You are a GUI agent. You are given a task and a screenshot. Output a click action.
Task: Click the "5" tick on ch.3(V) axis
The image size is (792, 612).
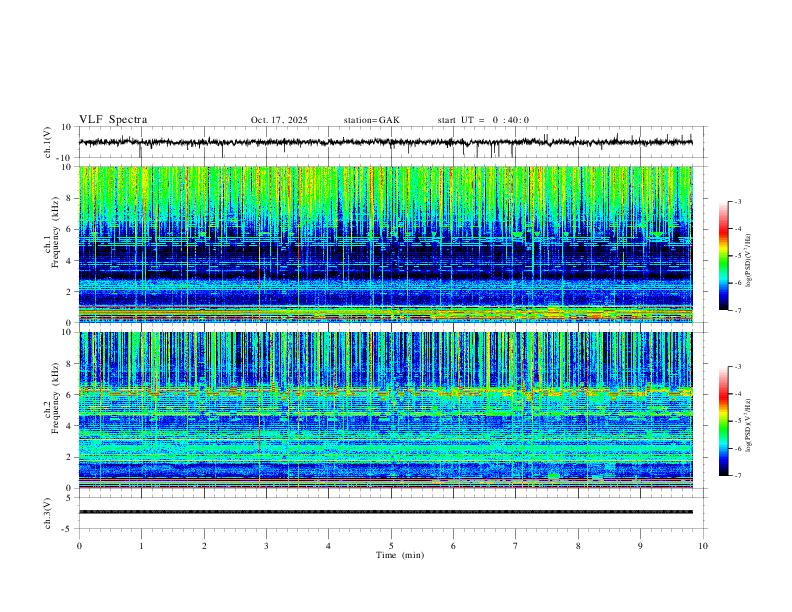point(69,498)
